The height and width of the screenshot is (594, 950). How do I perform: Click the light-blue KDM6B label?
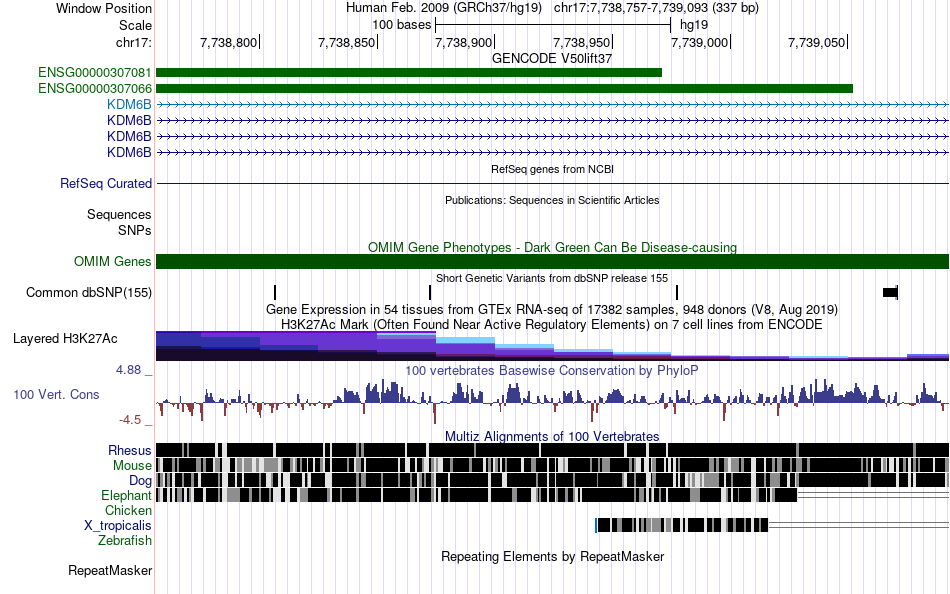click(x=129, y=105)
